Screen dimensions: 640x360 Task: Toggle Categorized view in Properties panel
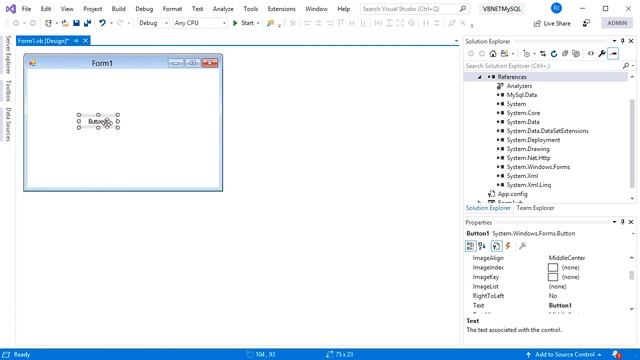470,246
